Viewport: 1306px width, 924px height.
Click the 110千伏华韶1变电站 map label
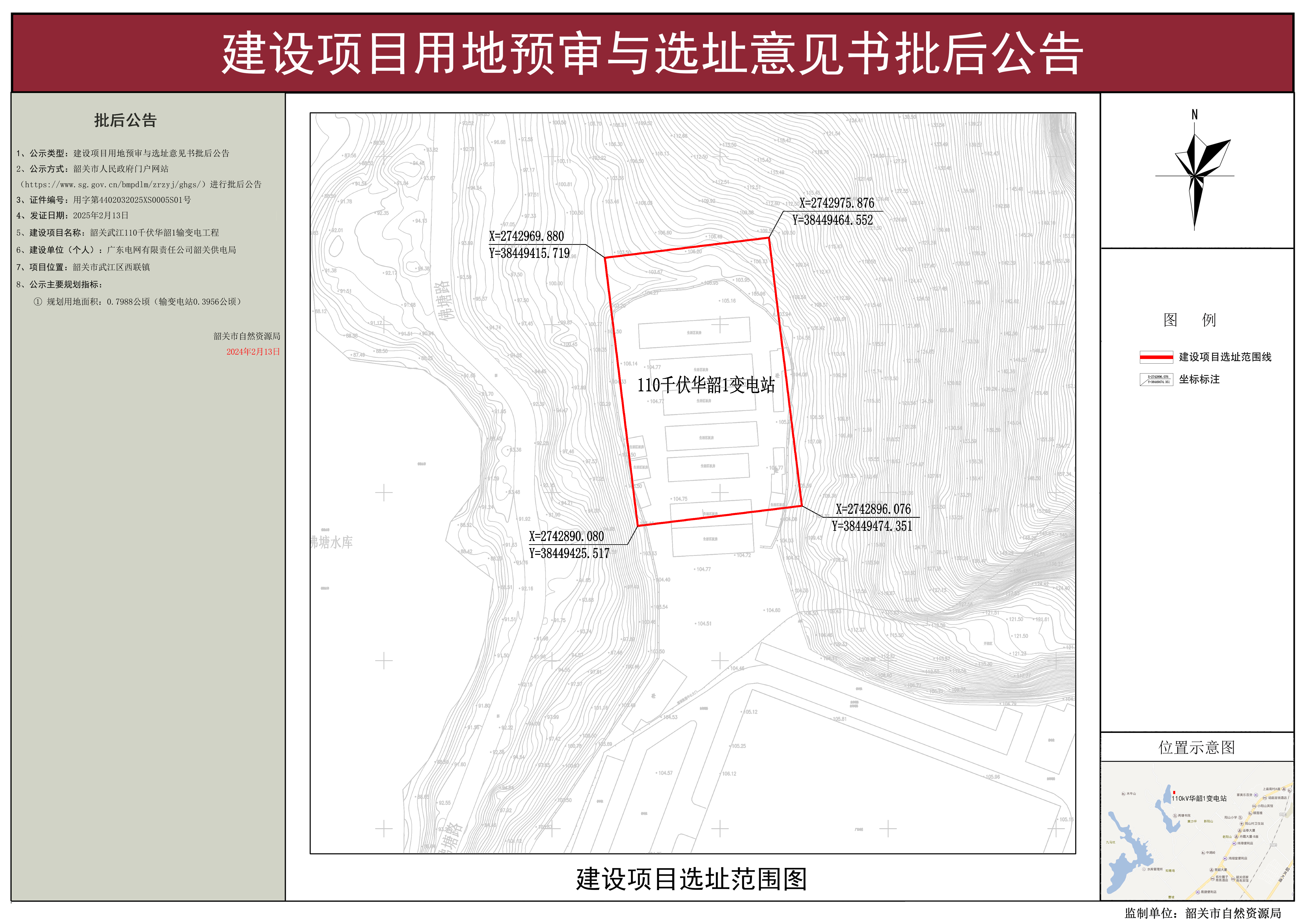coord(706,385)
